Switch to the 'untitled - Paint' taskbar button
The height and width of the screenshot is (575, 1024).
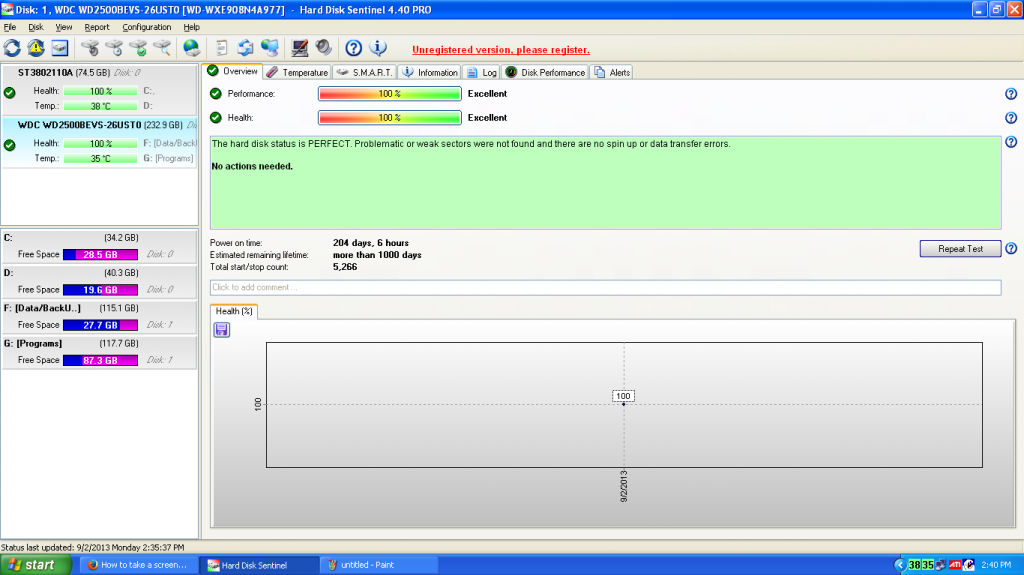click(x=378, y=565)
